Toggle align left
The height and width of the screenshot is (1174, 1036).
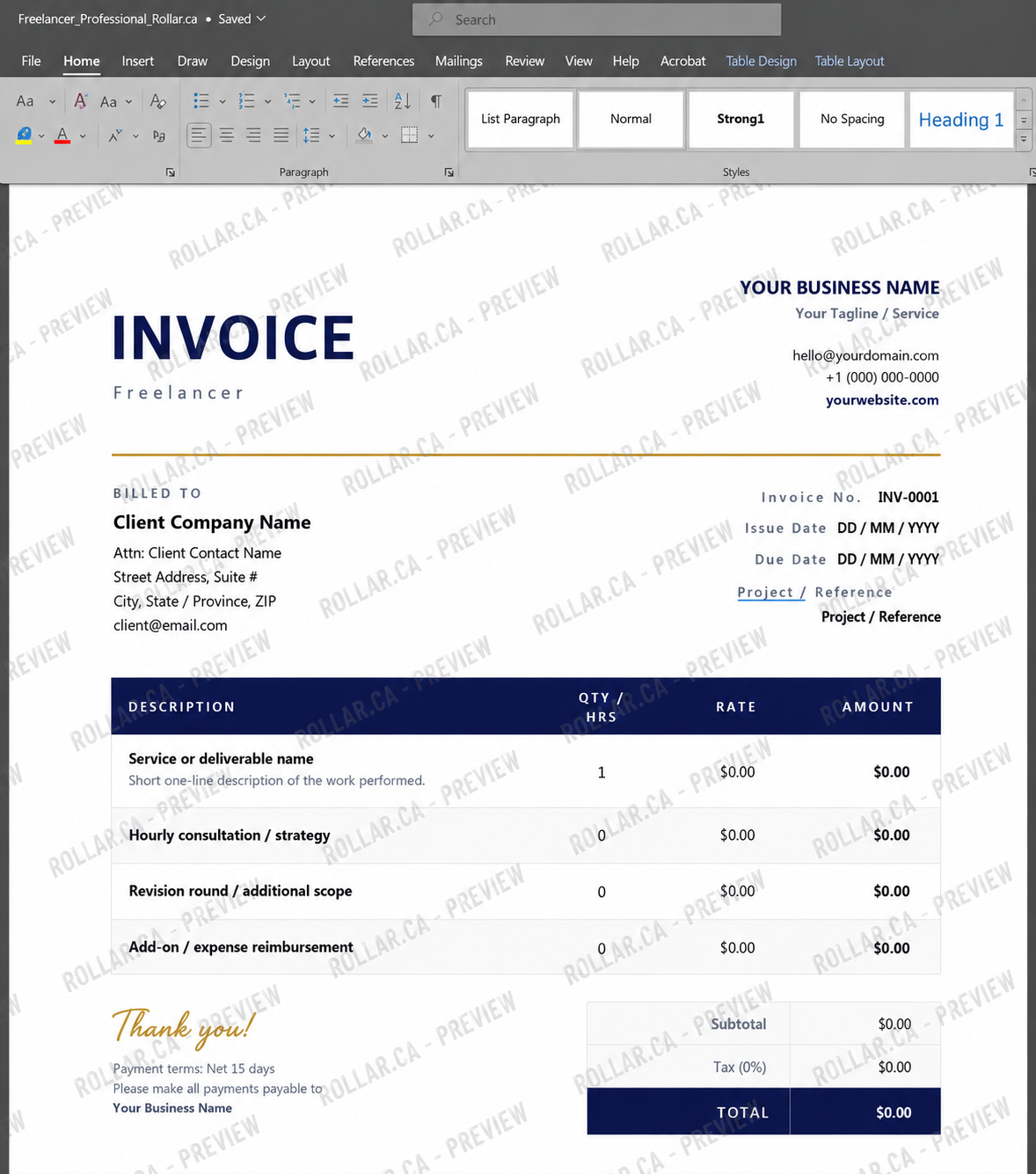click(200, 135)
